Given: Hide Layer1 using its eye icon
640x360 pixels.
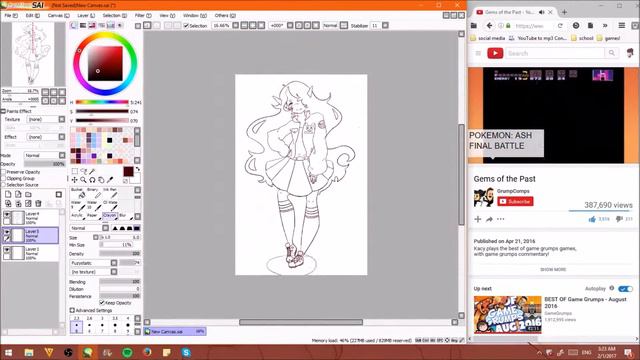Looking at the screenshot, I should [x=7, y=249].
